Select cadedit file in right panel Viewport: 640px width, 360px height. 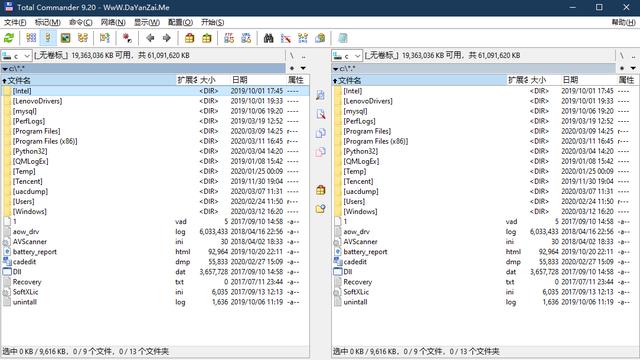point(485,262)
